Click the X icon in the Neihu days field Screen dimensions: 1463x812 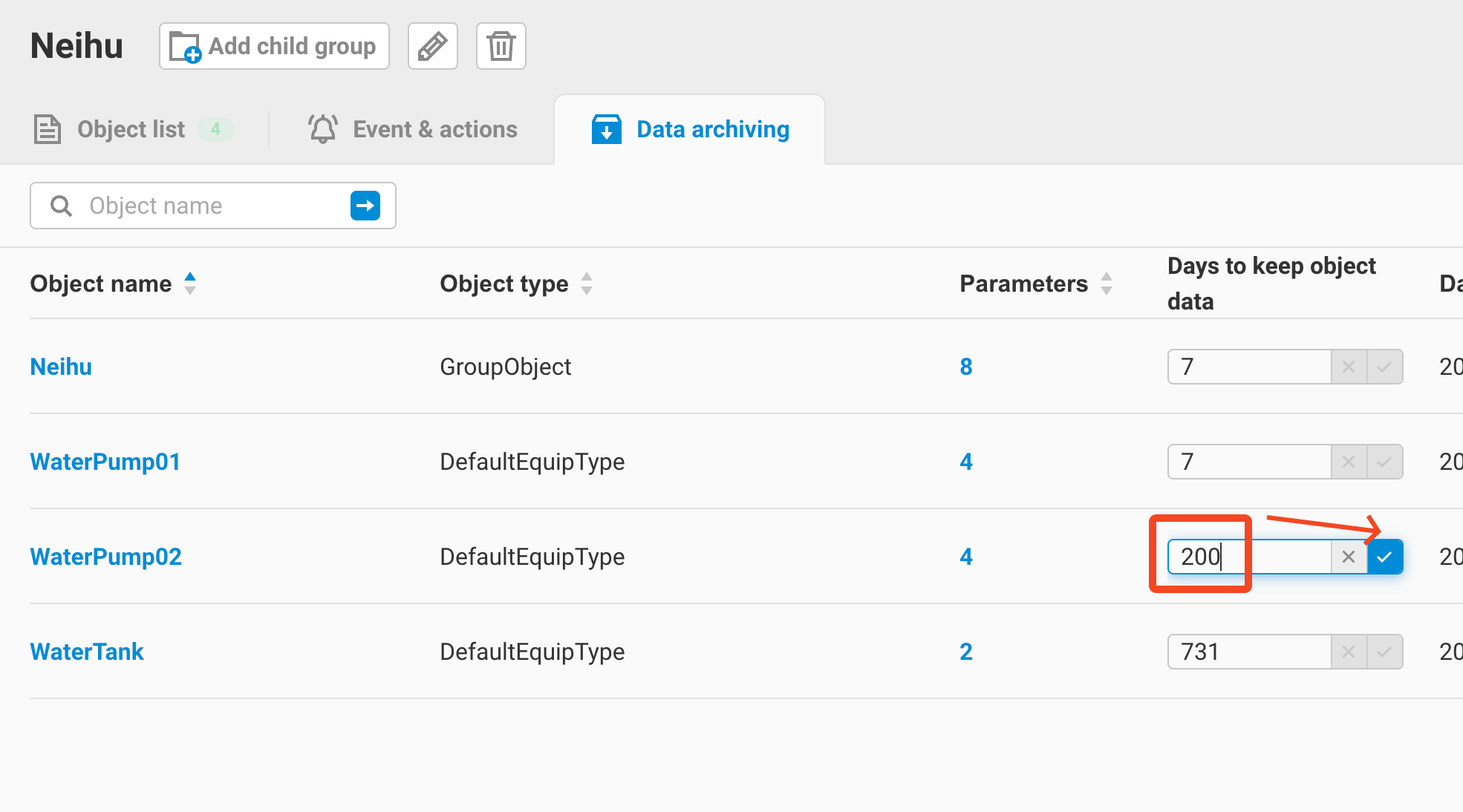[x=1349, y=367]
